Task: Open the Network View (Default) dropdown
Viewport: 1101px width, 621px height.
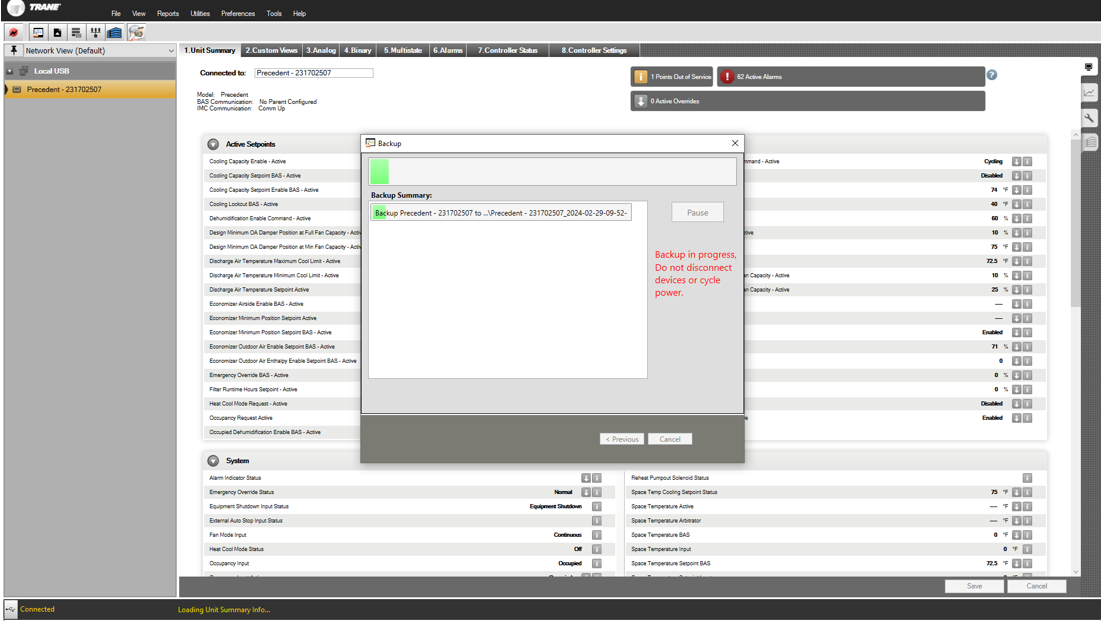Action: pyautogui.click(x=99, y=51)
